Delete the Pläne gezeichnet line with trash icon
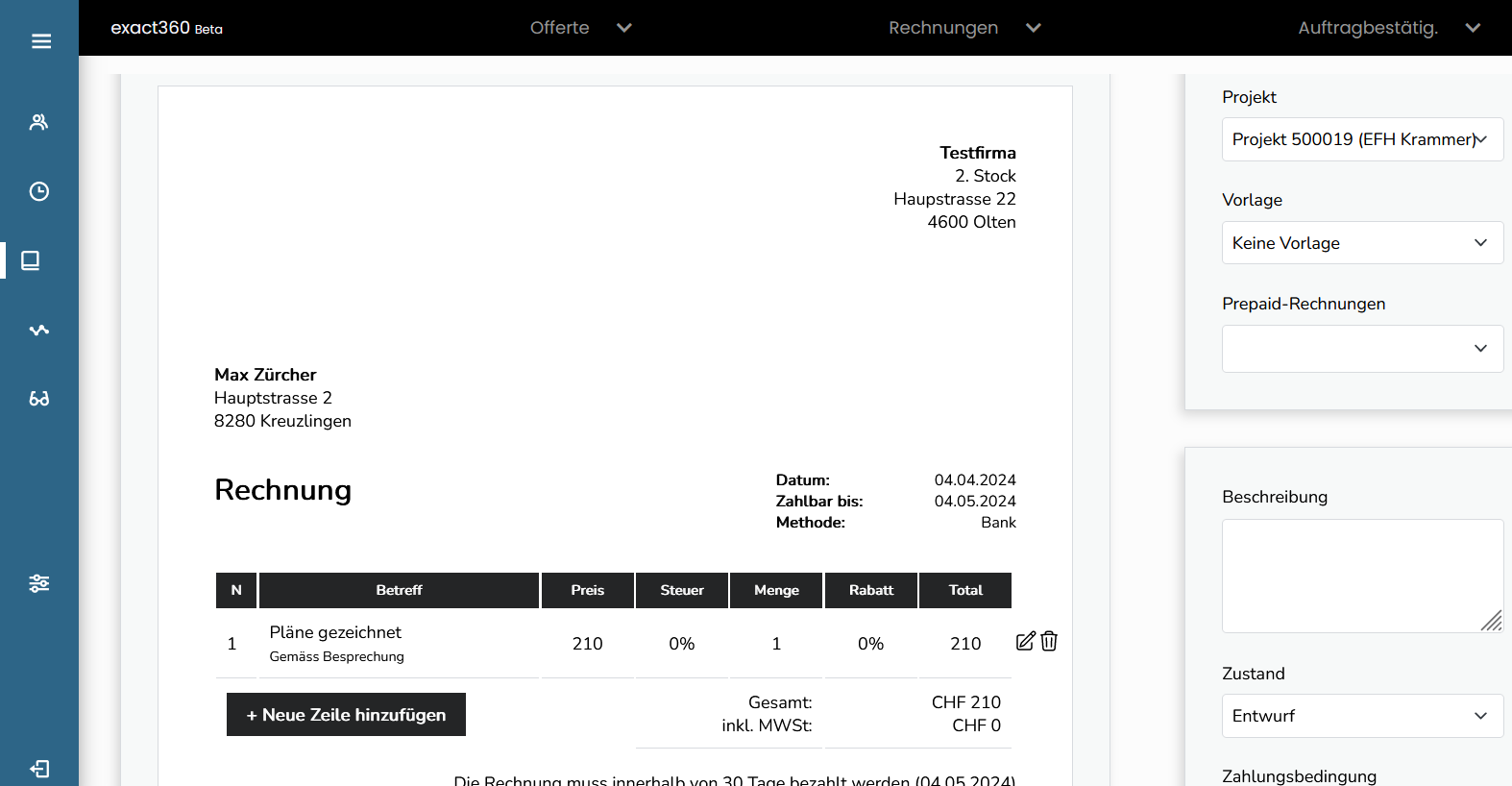This screenshot has width=1512, height=786. click(1049, 642)
